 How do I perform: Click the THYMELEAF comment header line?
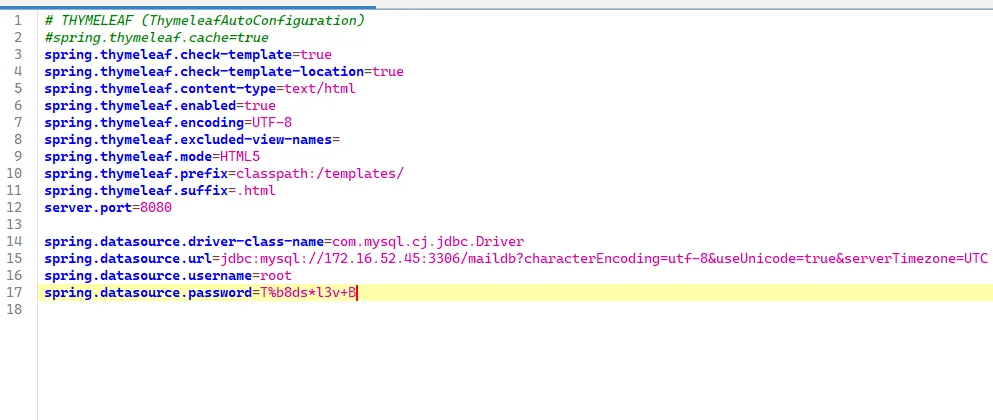(x=205, y=20)
